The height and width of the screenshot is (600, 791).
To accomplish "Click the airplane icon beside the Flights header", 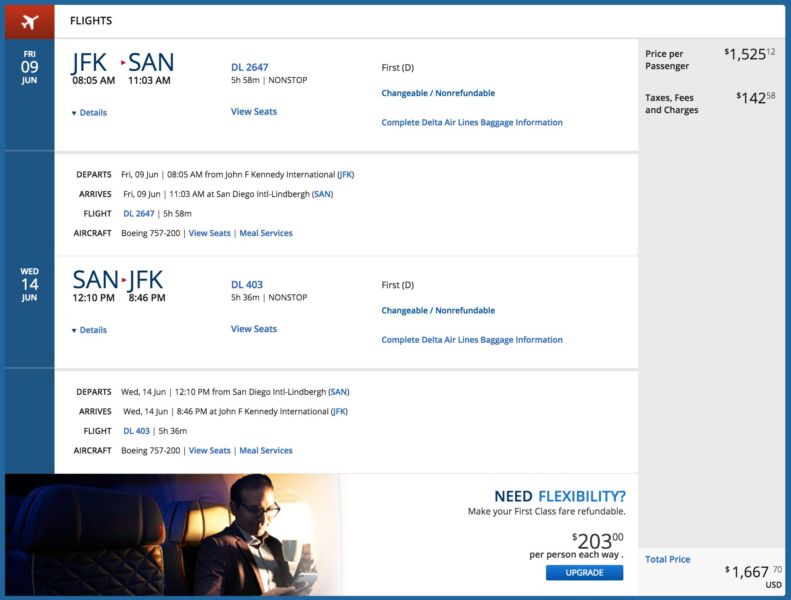I will click(x=29, y=21).
